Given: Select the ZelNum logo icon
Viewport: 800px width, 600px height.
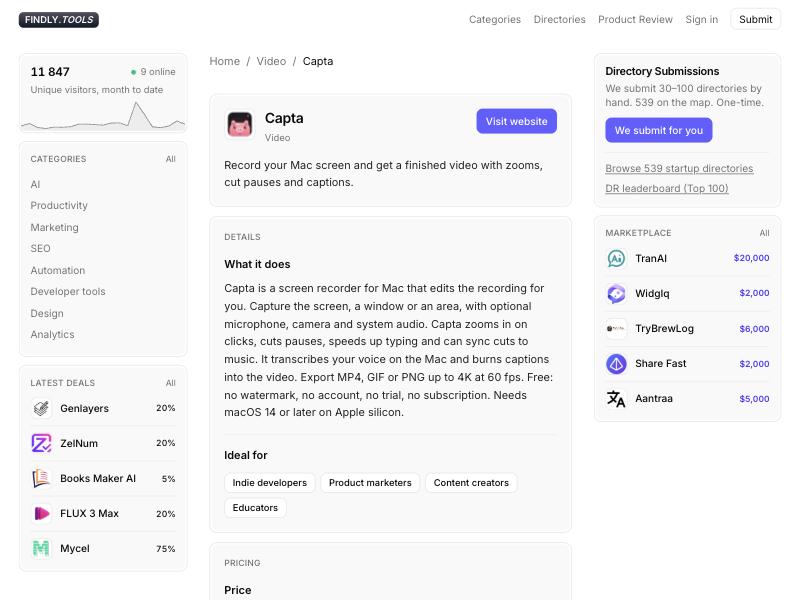Looking at the screenshot, I should click(x=41, y=443).
